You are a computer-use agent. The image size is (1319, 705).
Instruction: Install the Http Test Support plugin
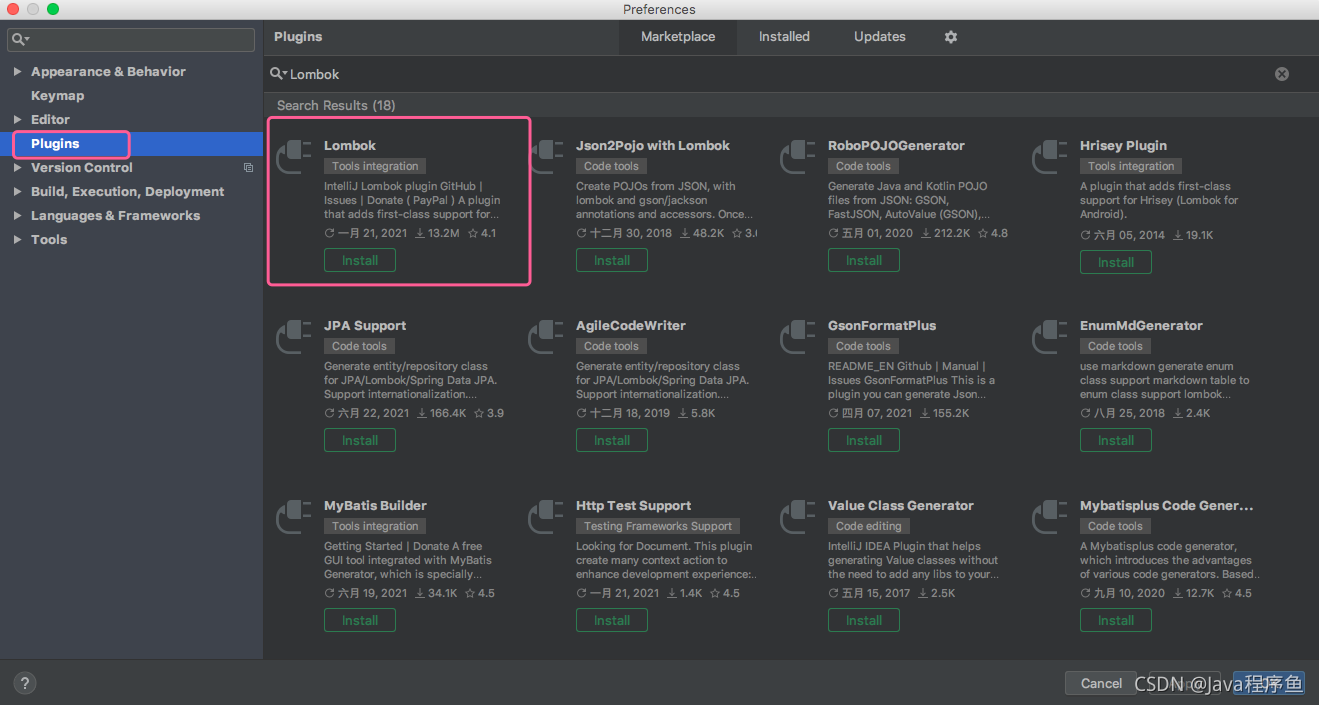point(612,621)
